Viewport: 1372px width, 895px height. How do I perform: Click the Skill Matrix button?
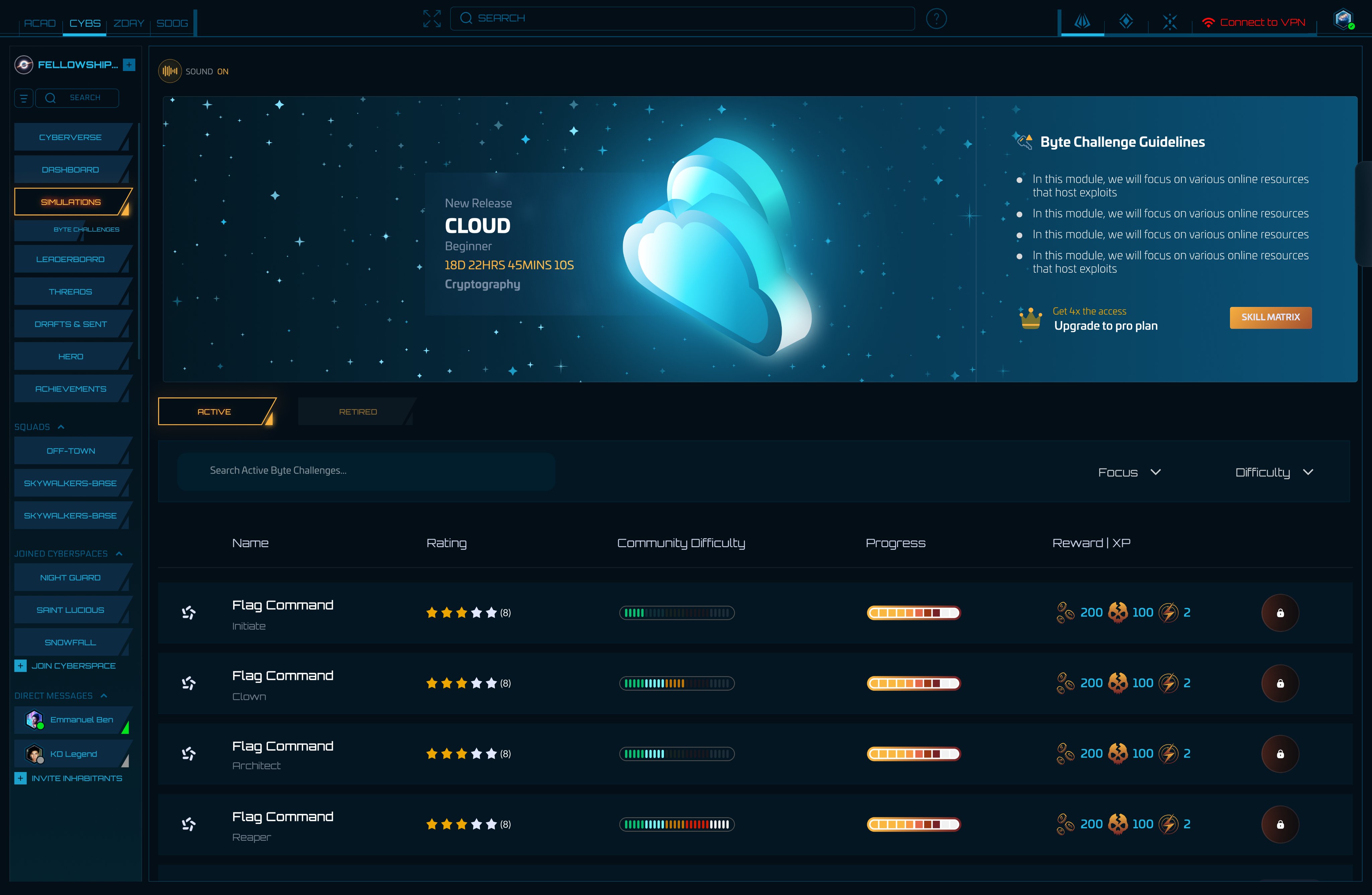tap(1270, 317)
